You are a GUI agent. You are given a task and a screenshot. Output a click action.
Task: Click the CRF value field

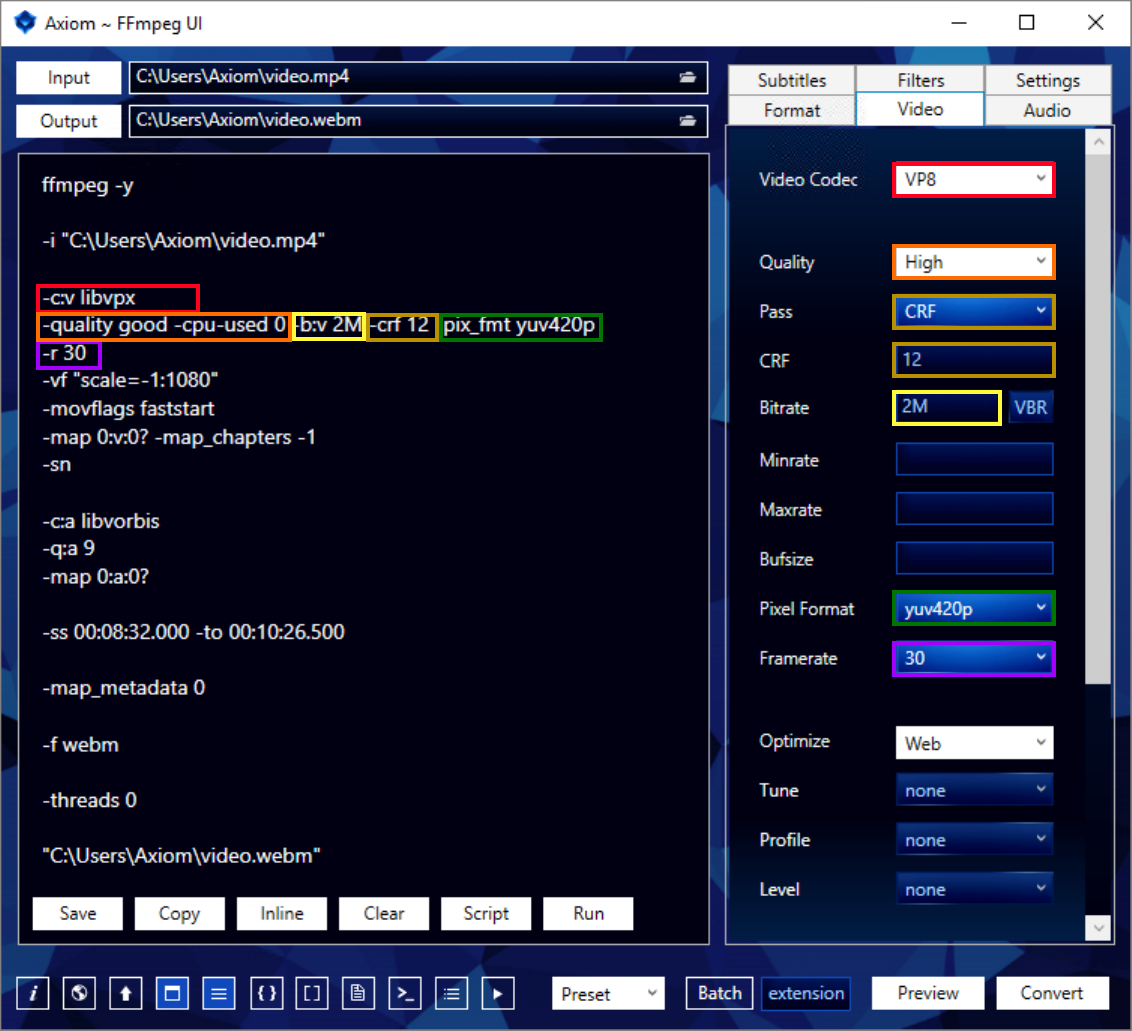(974, 360)
